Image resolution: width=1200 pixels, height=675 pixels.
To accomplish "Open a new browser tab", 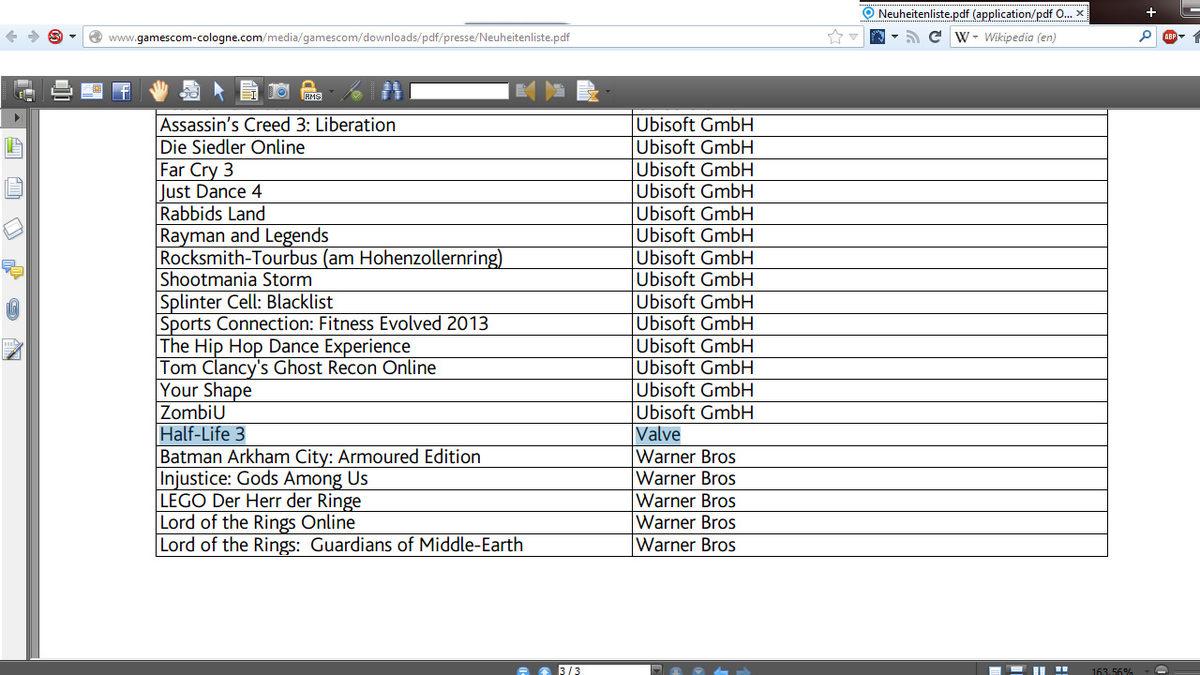I will click(1150, 13).
